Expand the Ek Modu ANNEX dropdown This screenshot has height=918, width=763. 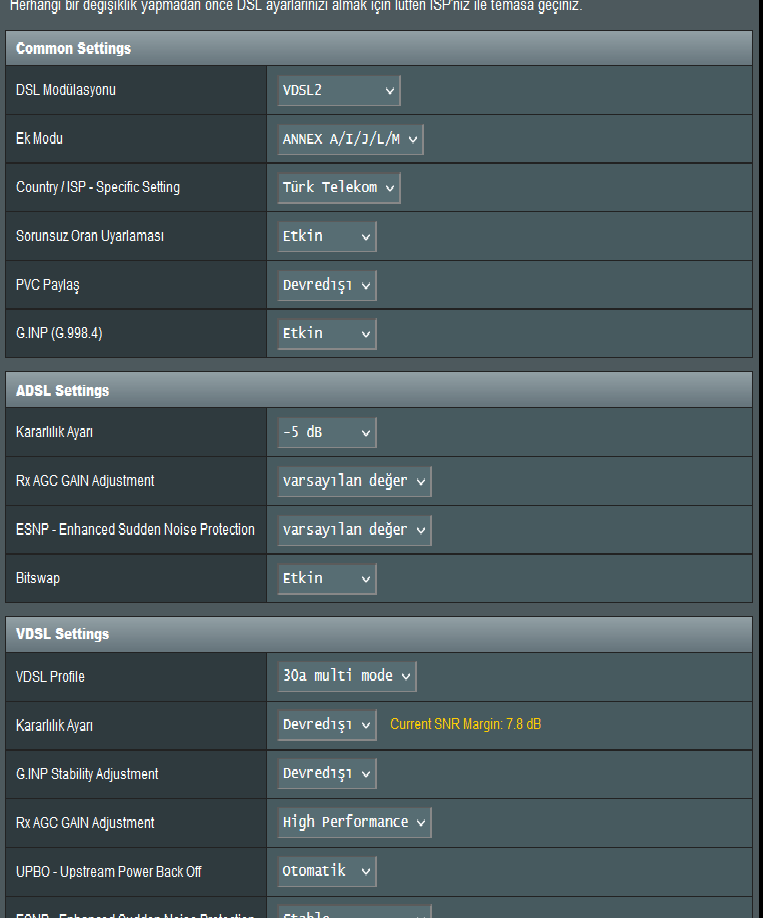point(350,139)
